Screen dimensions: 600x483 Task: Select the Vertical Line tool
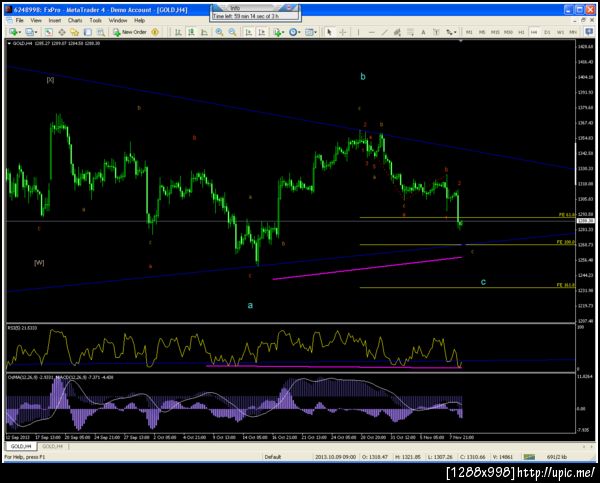click(x=359, y=32)
